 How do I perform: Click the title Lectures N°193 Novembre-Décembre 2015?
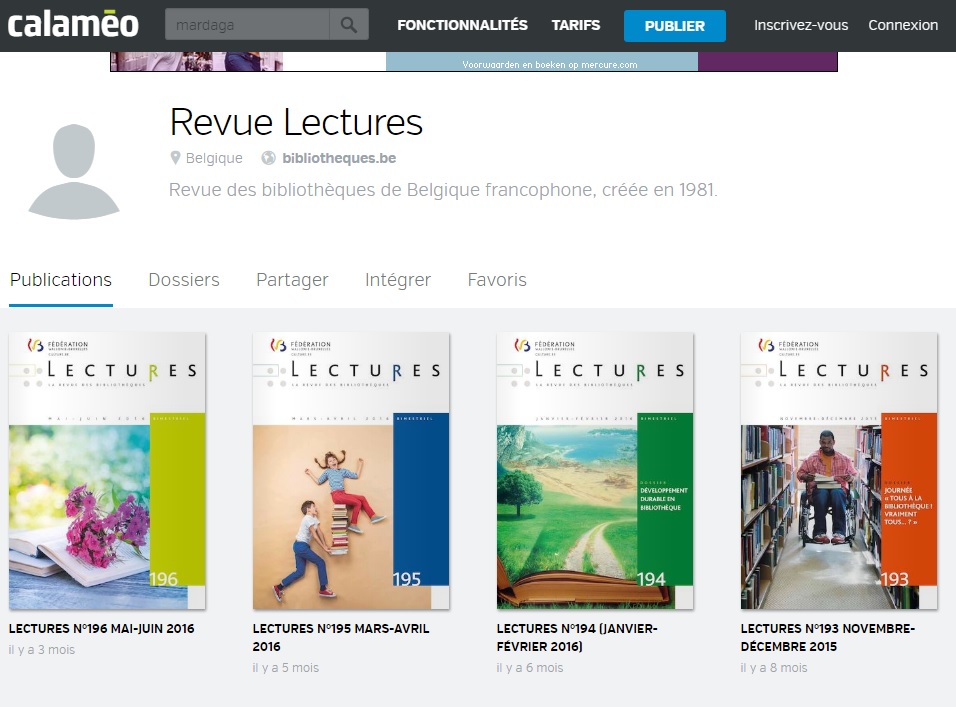coord(827,638)
